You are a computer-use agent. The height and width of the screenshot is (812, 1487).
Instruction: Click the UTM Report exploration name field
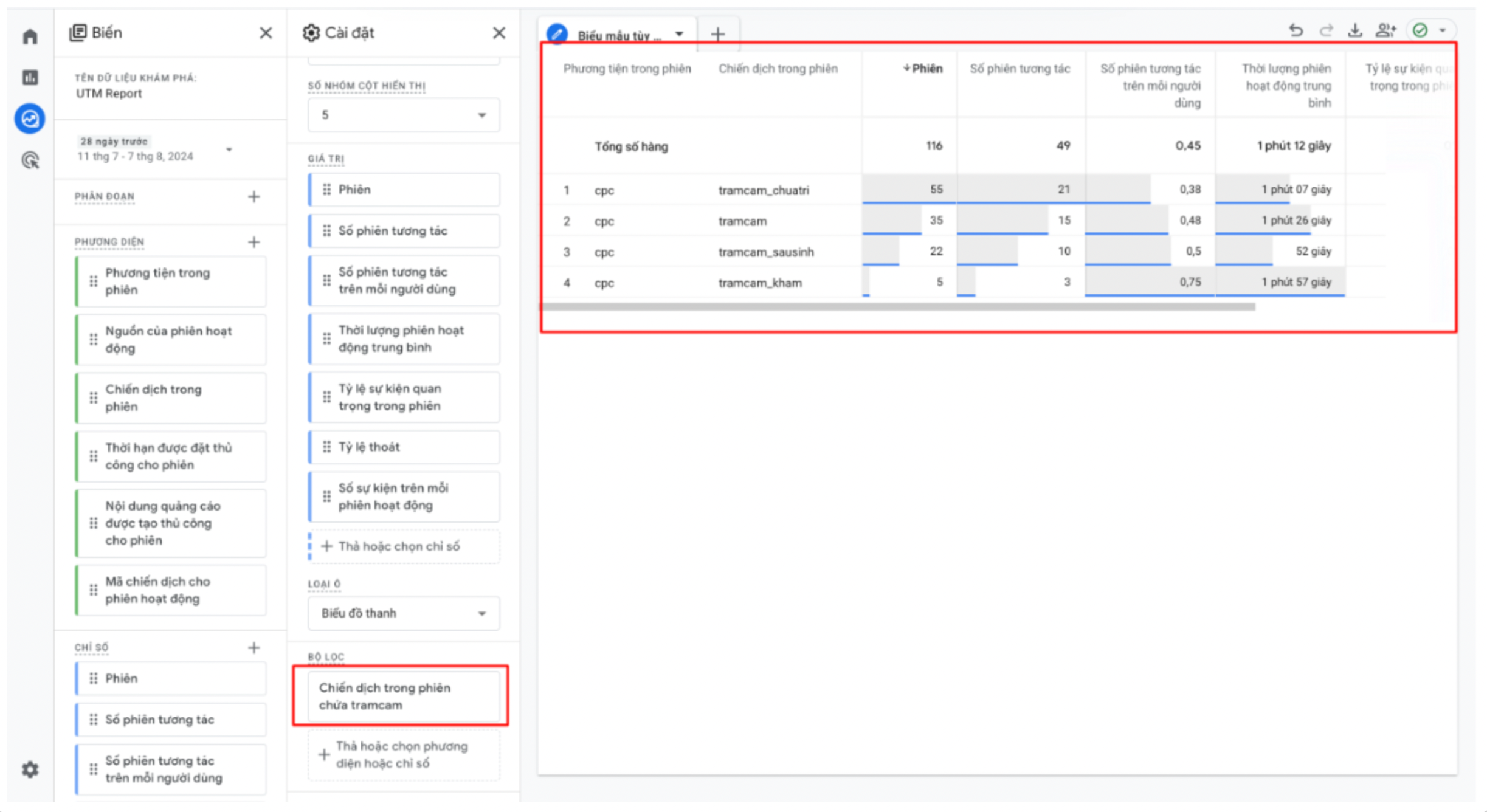(109, 94)
